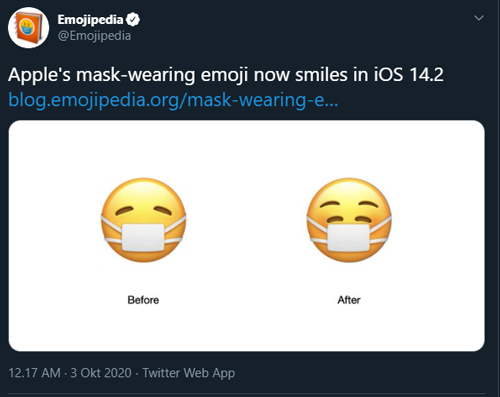
Task: Click the blue verified badge
Action: (x=133, y=19)
